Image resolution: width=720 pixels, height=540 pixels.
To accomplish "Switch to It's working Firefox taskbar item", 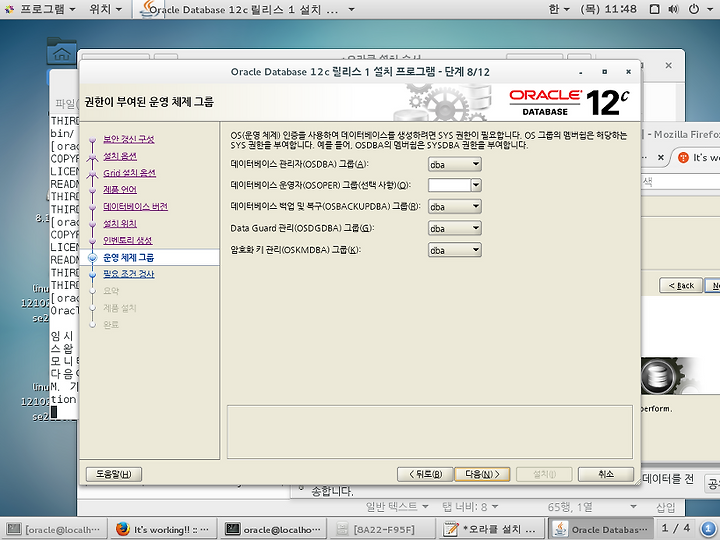I will click(163, 529).
